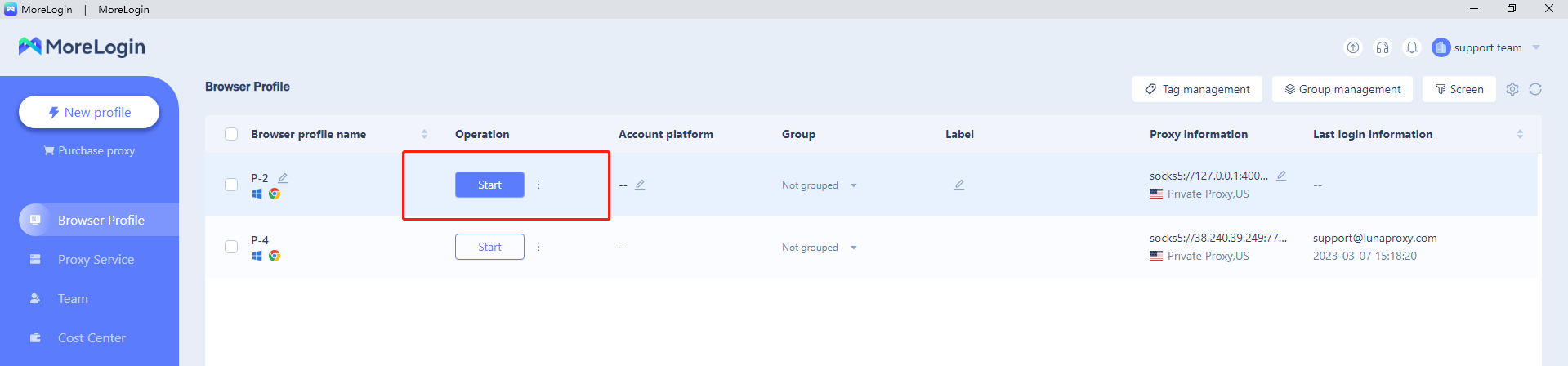Edit the P-2 profile name pencil

tap(283, 177)
